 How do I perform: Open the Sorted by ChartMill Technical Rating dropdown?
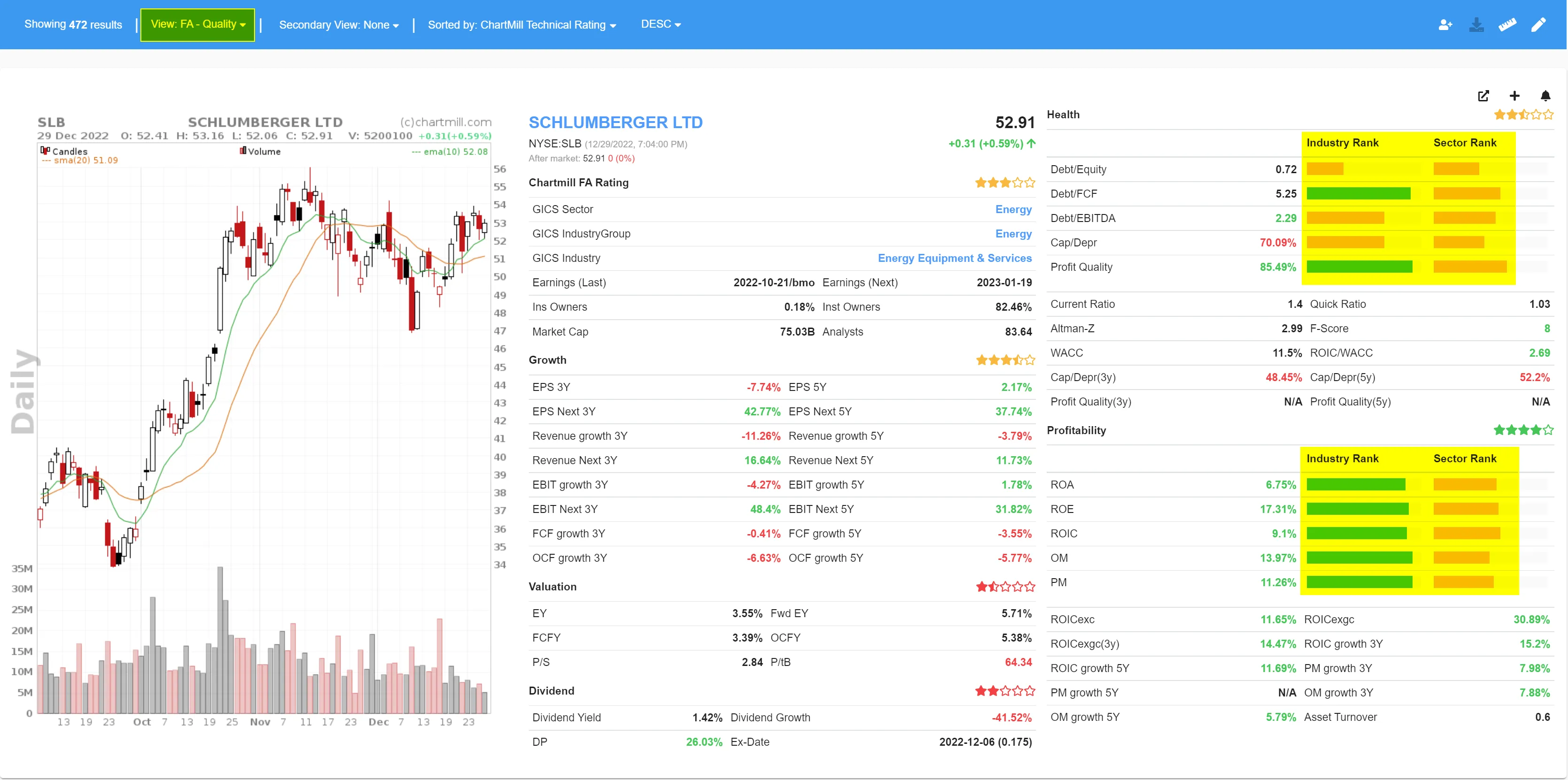coord(522,25)
